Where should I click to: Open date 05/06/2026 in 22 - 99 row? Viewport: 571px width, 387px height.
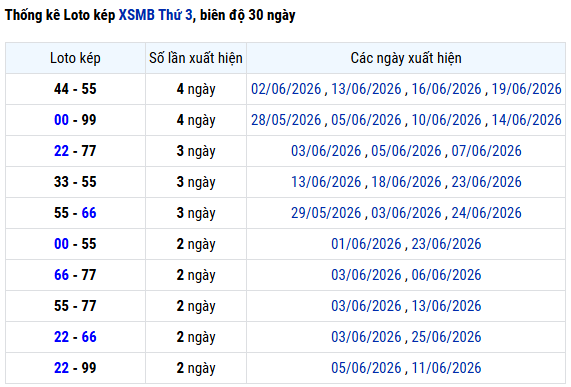[366, 368]
